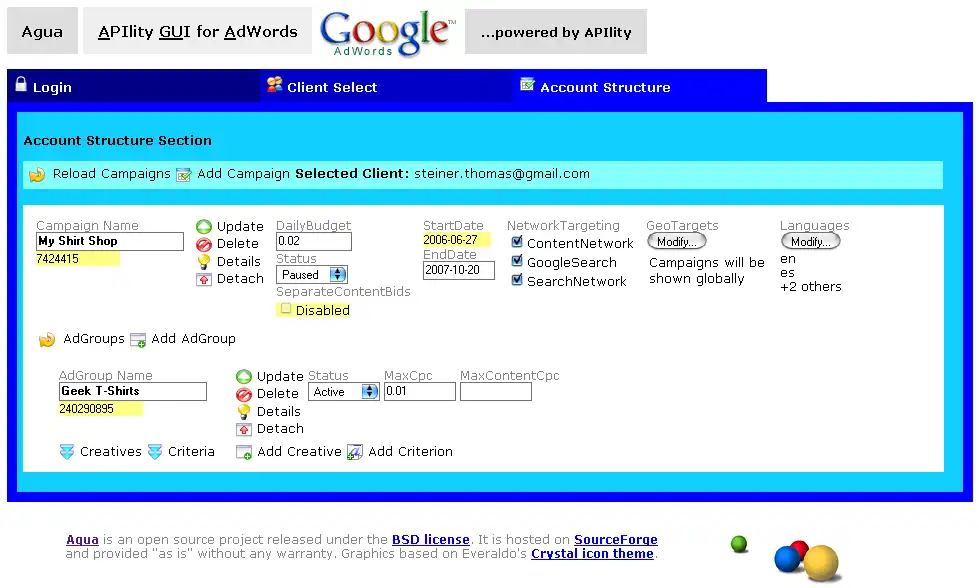Click the Geek T-Shirts Detach icon
Image resolution: width=979 pixels, height=588 pixels.
click(244, 429)
